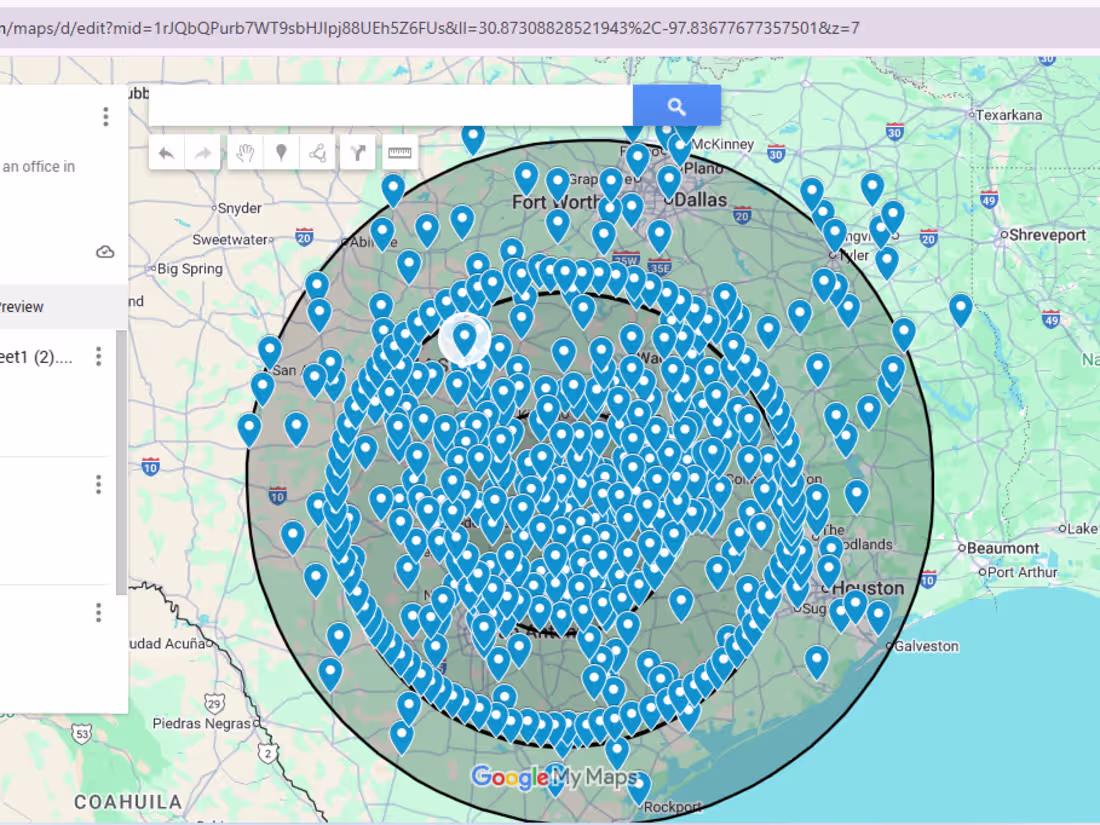Viewport: 1100px width, 825px height.
Task: Click the Fort Worth city label
Action: coord(554,202)
